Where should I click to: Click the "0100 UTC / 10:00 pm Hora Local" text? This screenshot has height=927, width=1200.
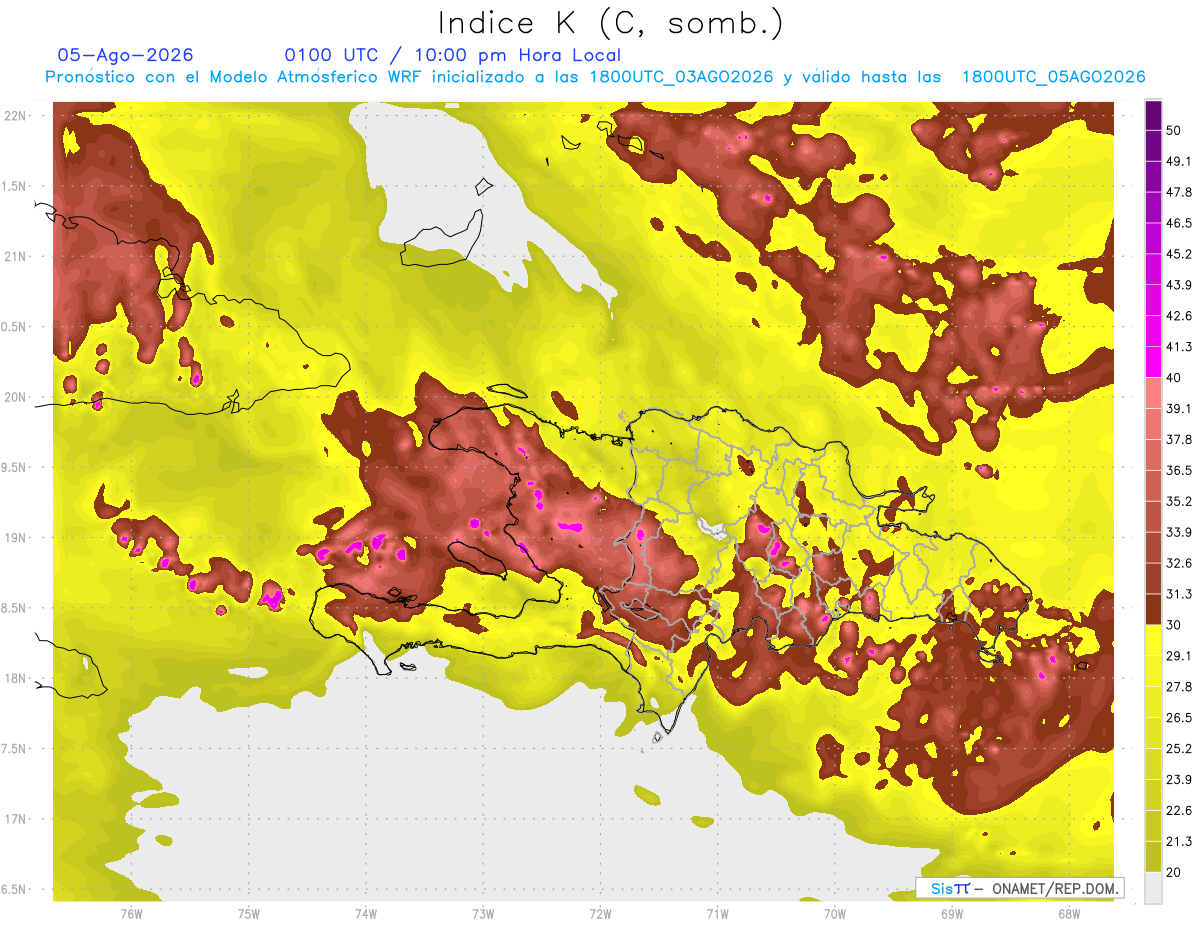453,55
